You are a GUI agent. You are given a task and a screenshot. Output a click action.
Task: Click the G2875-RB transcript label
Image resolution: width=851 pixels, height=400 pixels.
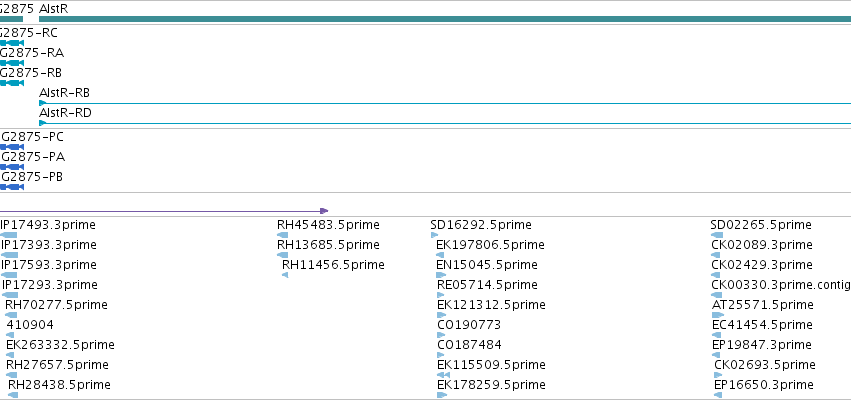point(31,73)
